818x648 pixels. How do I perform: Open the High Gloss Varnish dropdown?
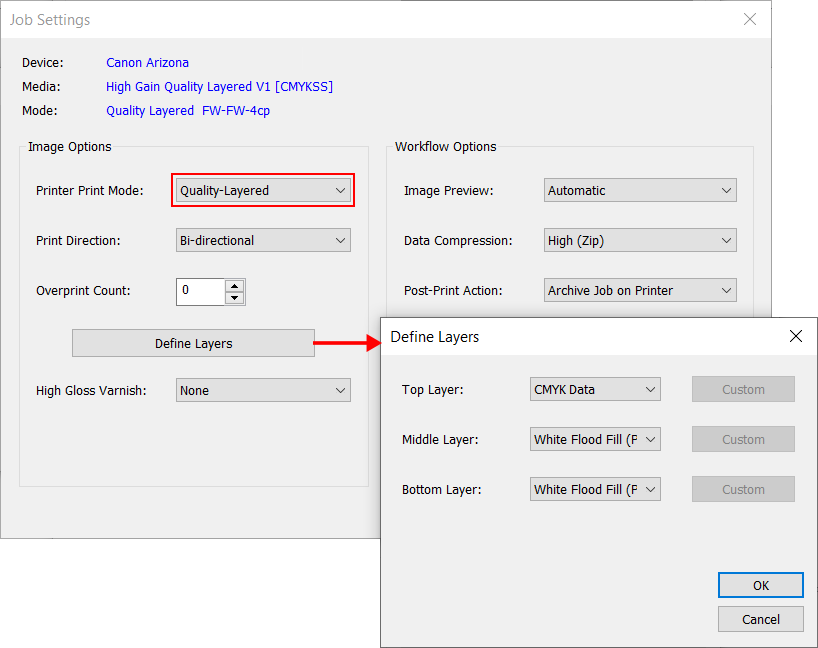pyautogui.click(x=263, y=390)
